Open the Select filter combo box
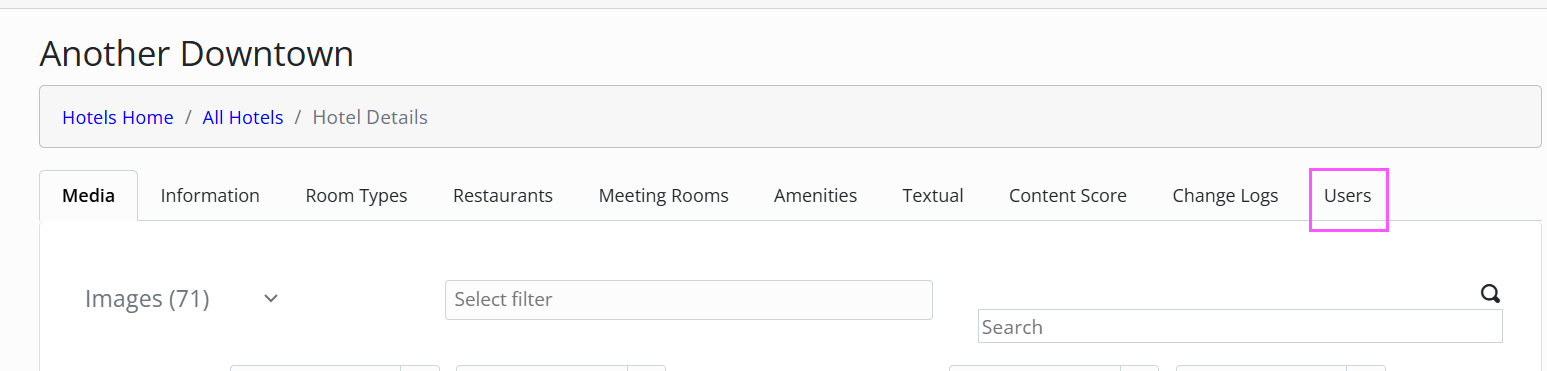Screen dimensions: 1547x371 pyautogui.click(x=688, y=299)
